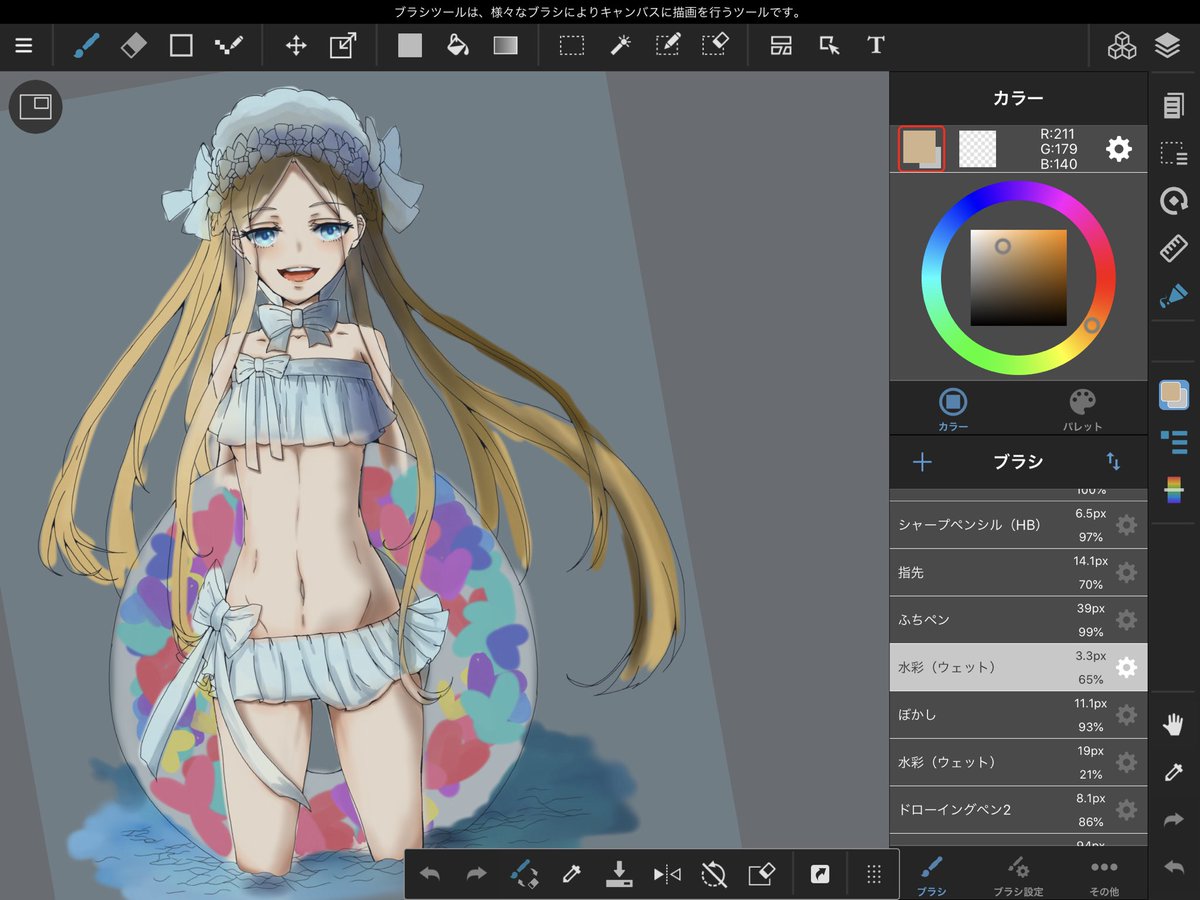Select the Dot pen tool
Image resolution: width=1200 pixels, height=900 pixels.
pos(229,46)
